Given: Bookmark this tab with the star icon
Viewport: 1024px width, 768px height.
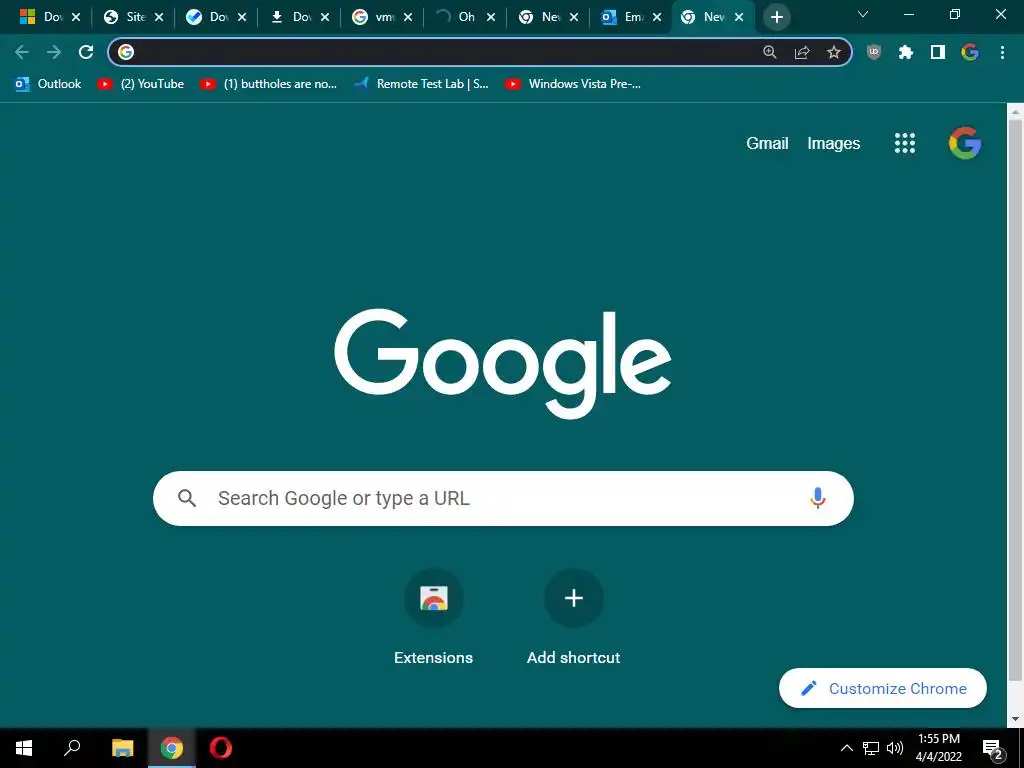Looking at the screenshot, I should (833, 52).
